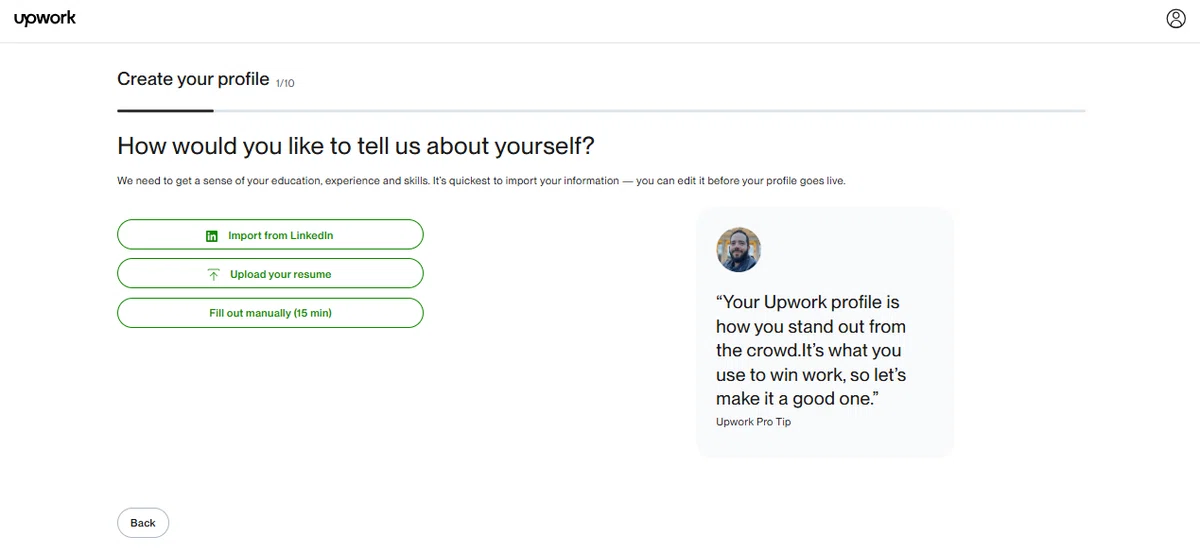
Task: Click the upload arrow icon
Action: tap(213, 274)
